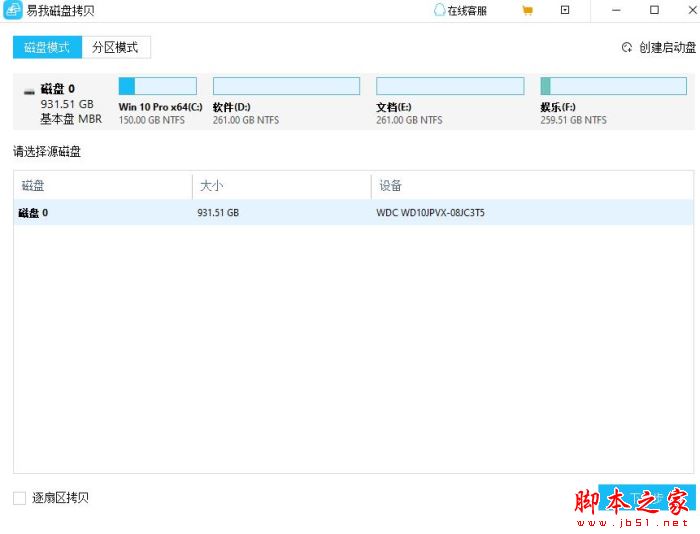The height and width of the screenshot is (534, 700).
Task: Click the refresh icon beside 创建启动盘
Action: [627, 47]
